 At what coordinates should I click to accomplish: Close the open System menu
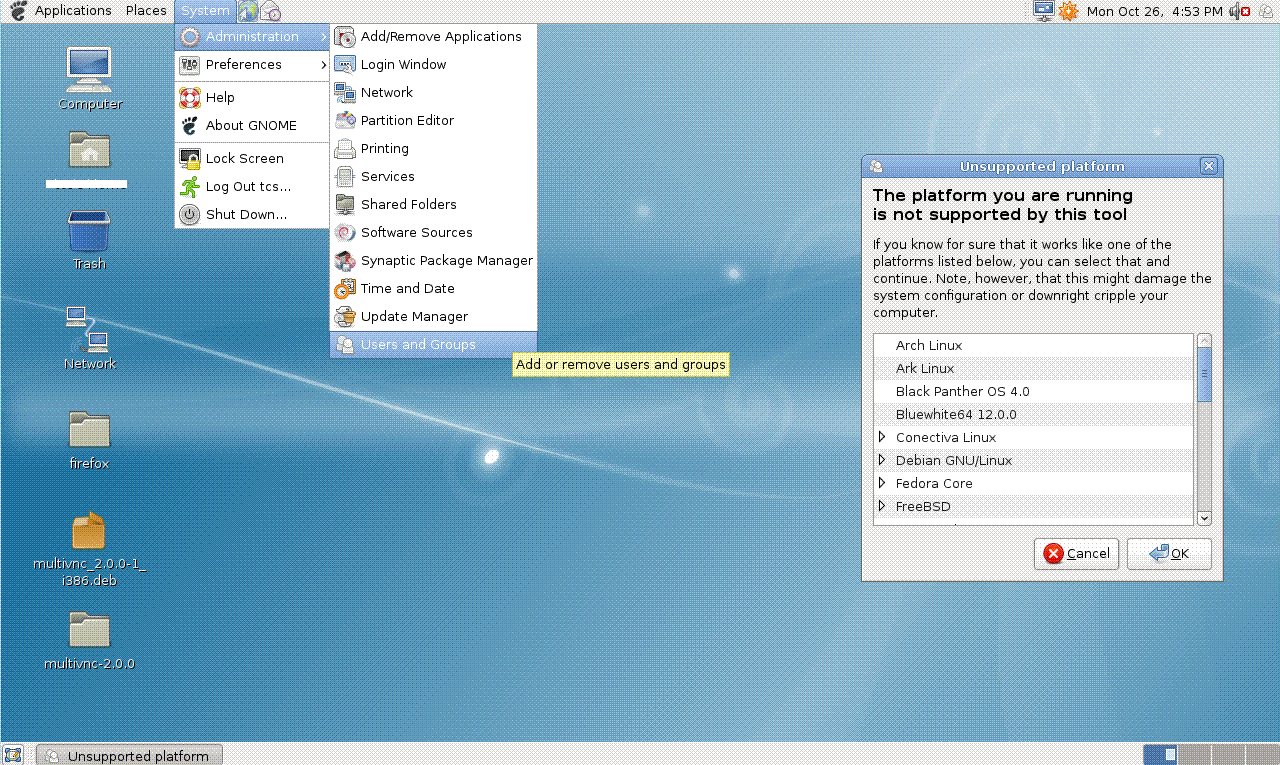[x=205, y=11]
